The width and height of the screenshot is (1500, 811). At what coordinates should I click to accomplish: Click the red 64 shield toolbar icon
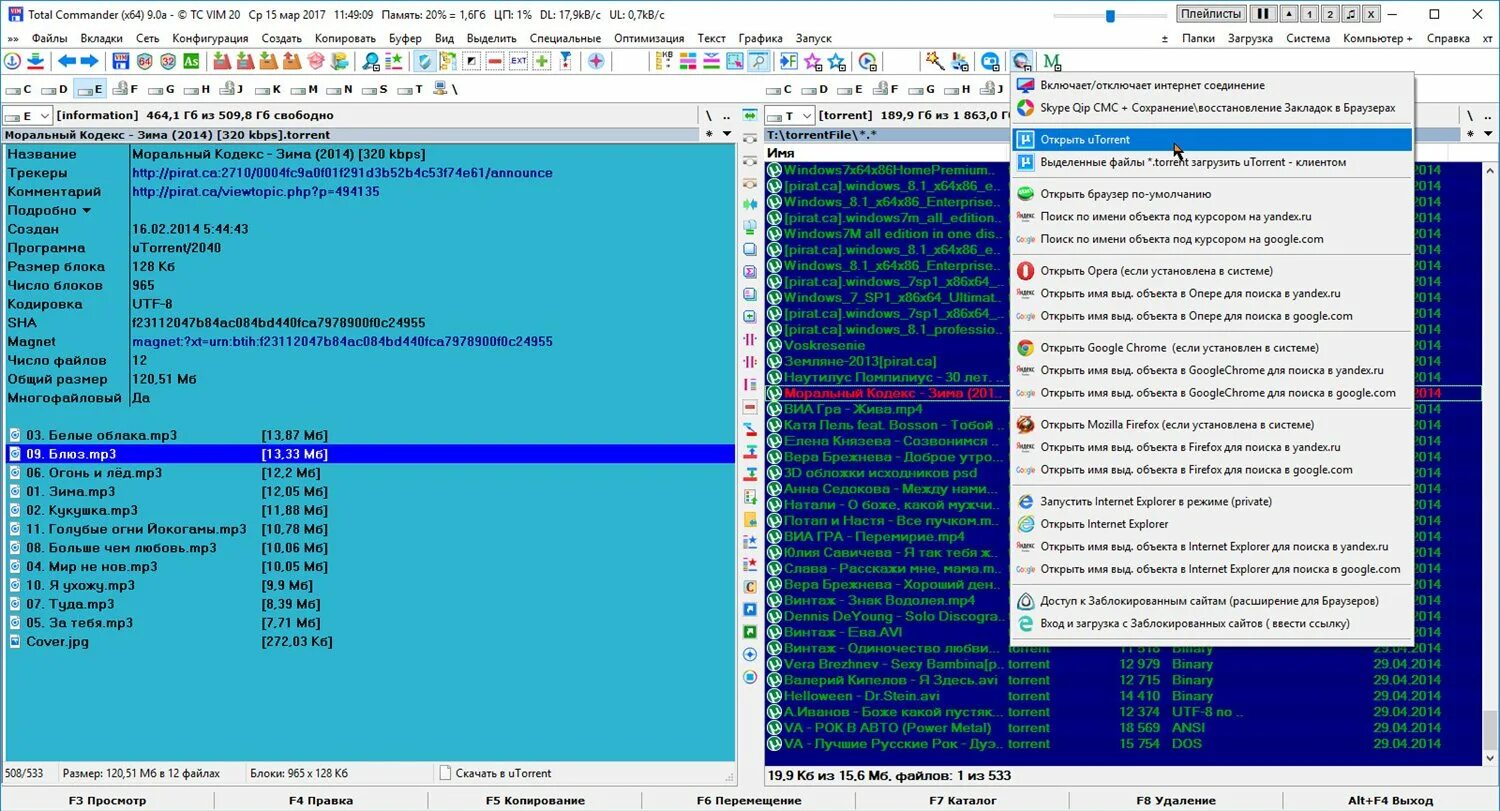click(144, 61)
